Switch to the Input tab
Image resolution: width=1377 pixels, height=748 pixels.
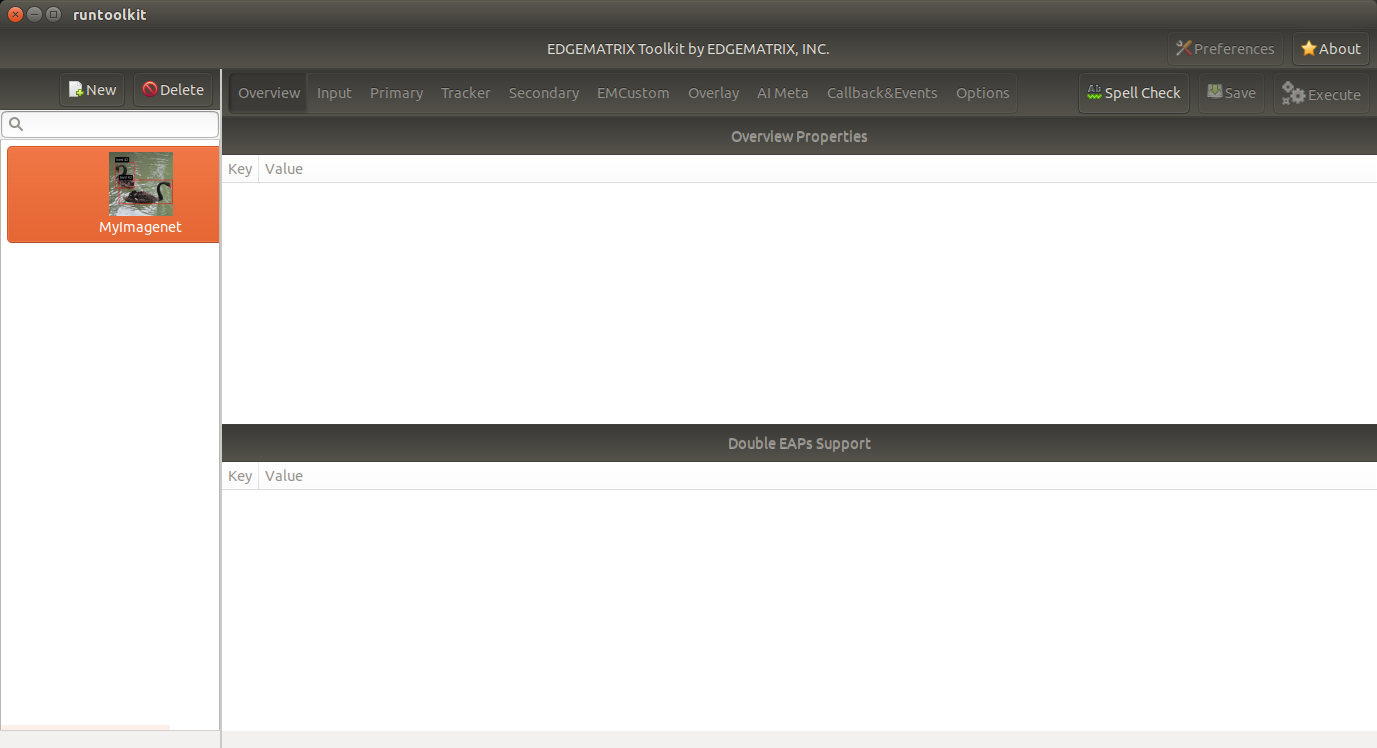coord(334,93)
